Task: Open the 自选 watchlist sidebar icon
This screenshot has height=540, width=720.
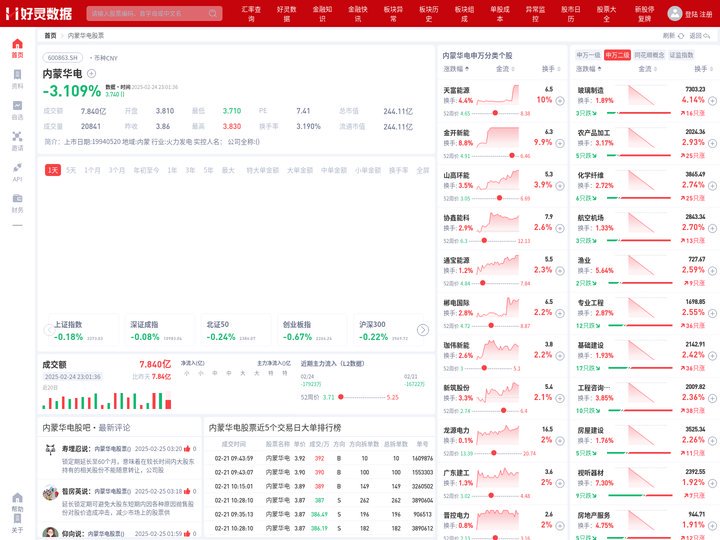Action: [17, 106]
